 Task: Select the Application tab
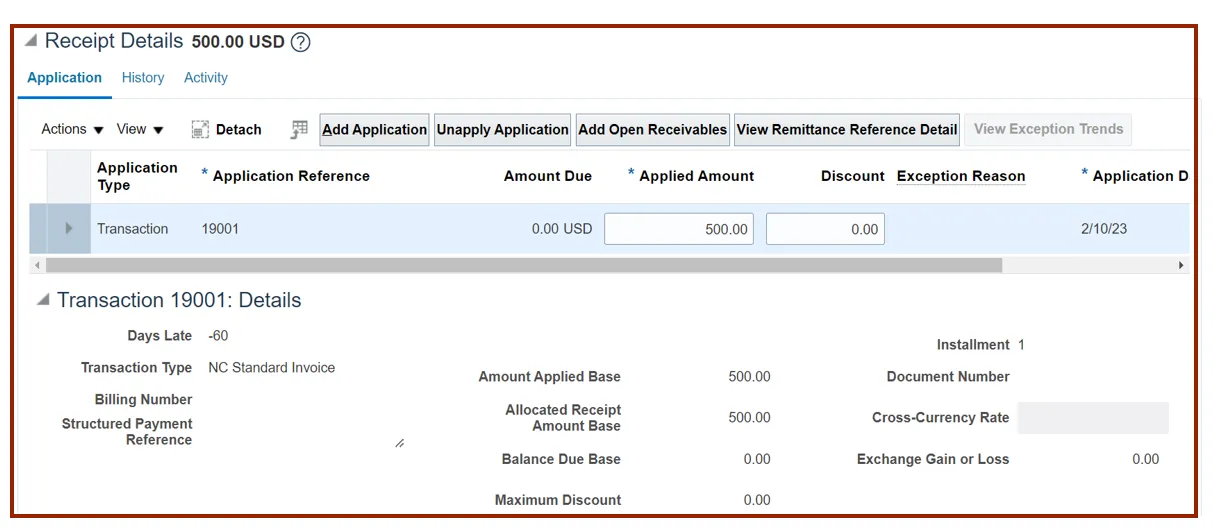64,78
